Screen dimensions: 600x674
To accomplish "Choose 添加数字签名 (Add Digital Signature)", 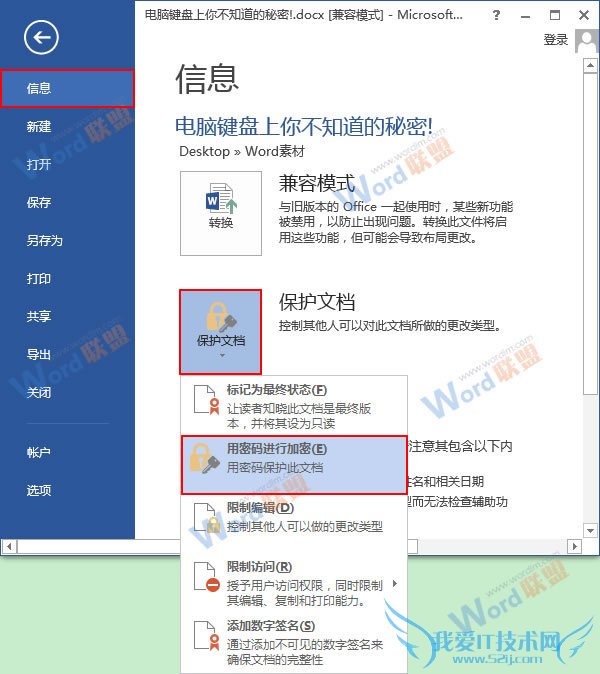I will coord(294,642).
